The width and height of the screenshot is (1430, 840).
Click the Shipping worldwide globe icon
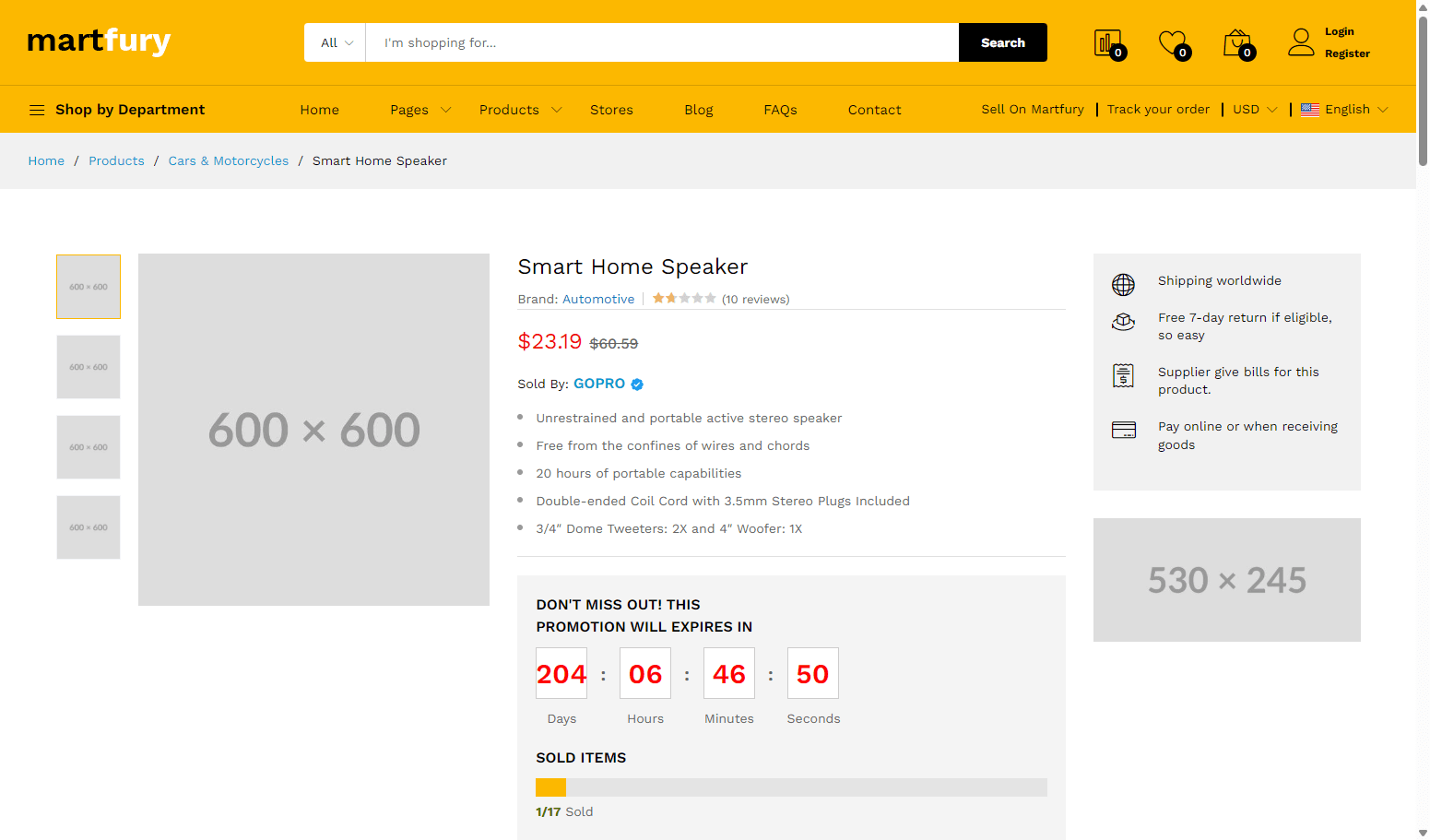tap(1123, 284)
